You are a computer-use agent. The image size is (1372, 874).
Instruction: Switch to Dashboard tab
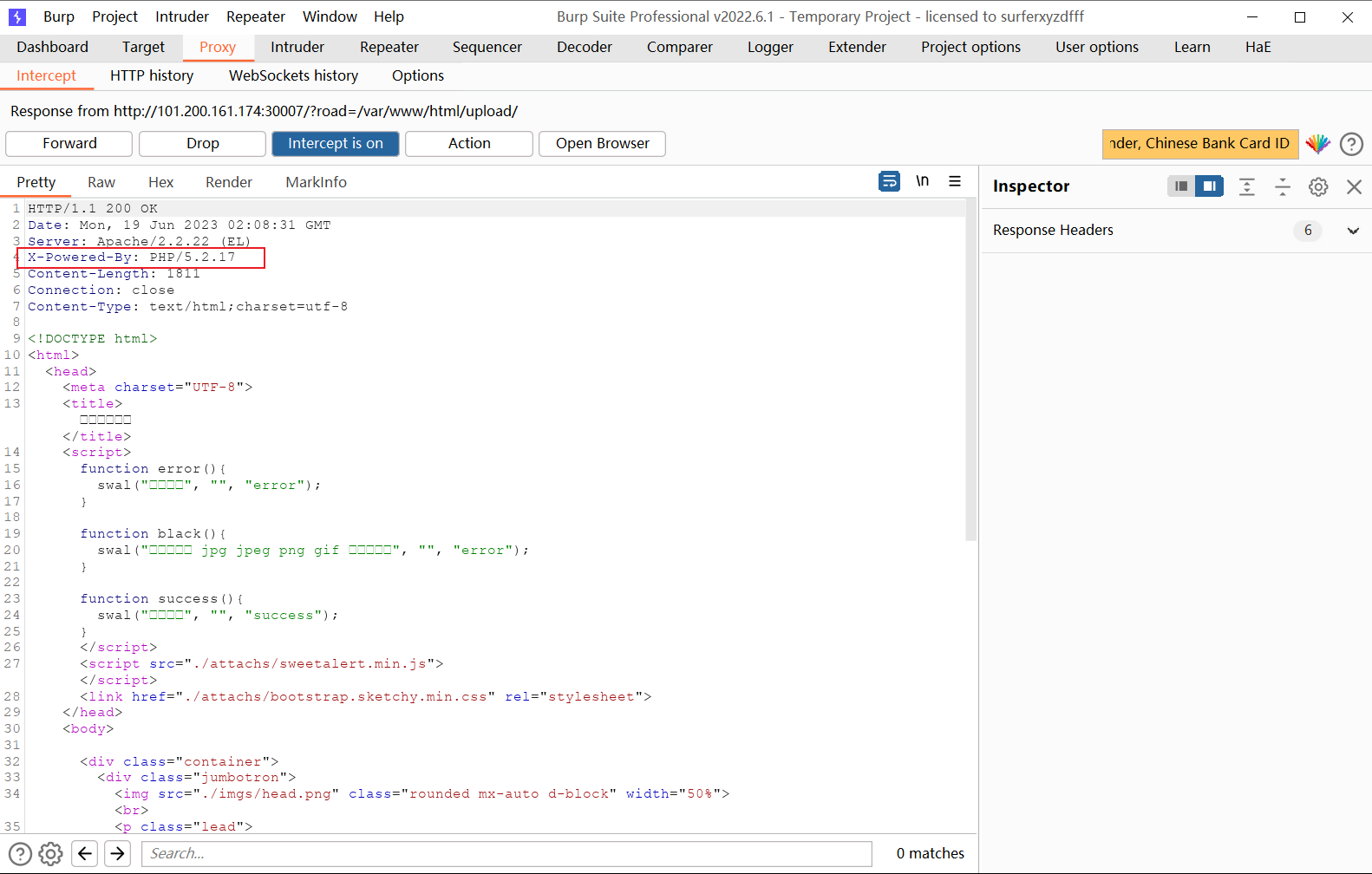[52, 48]
